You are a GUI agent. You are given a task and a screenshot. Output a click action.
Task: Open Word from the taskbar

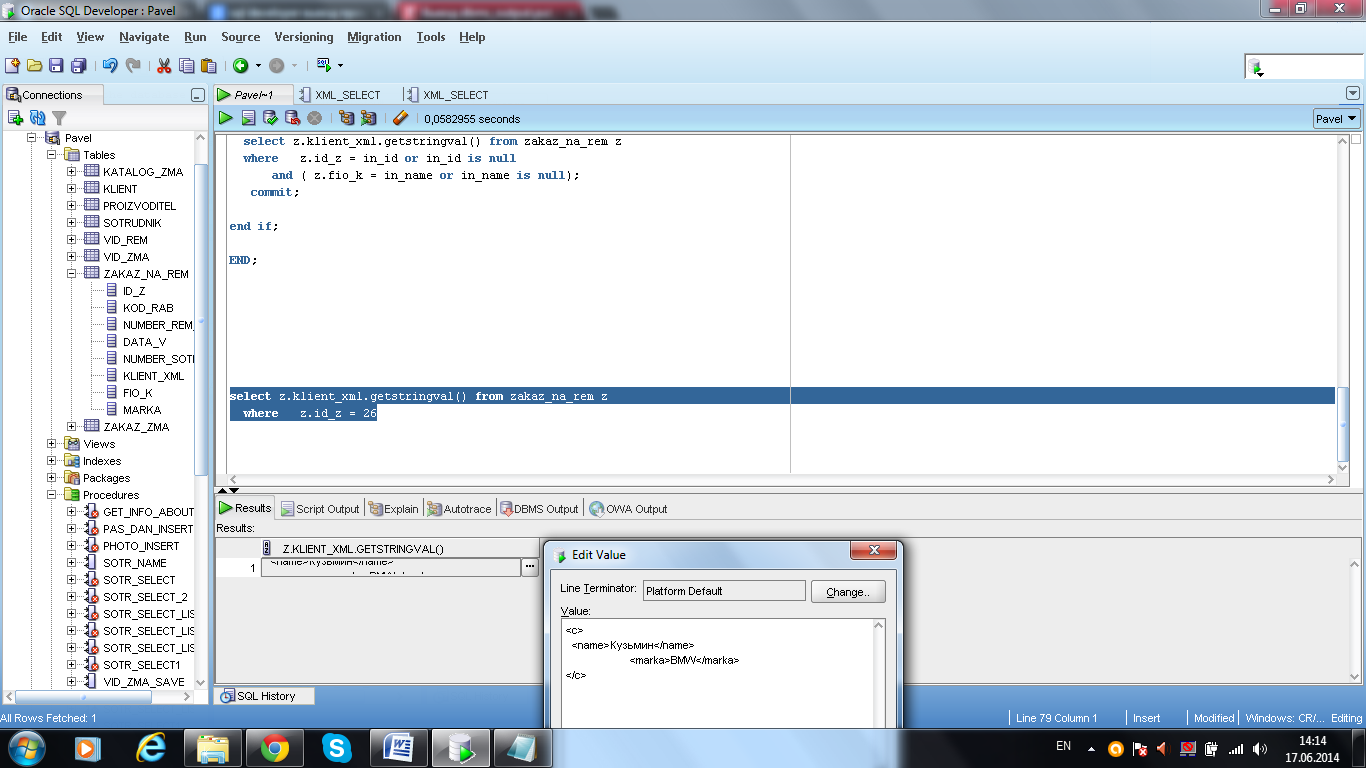(399, 748)
